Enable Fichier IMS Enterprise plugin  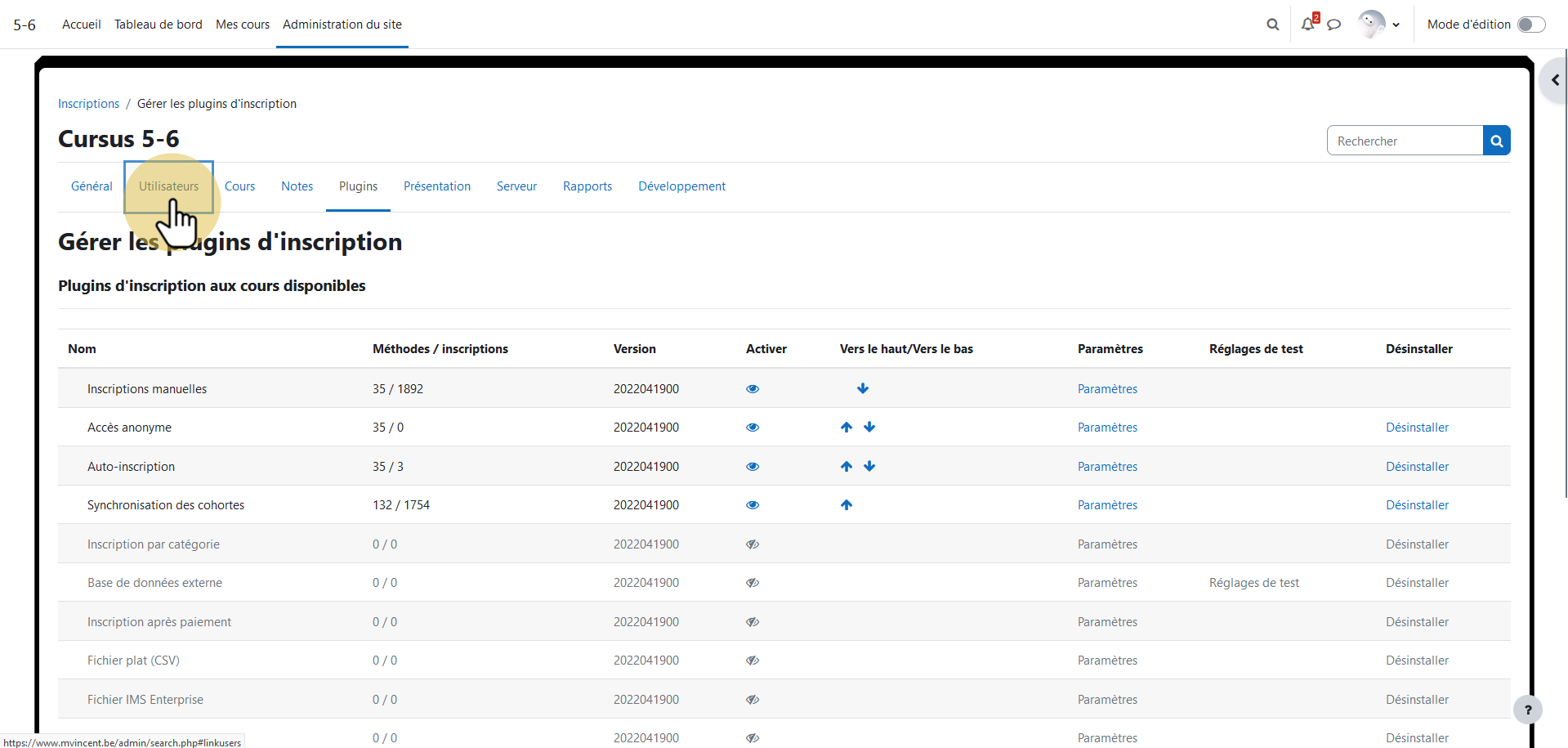753,700
